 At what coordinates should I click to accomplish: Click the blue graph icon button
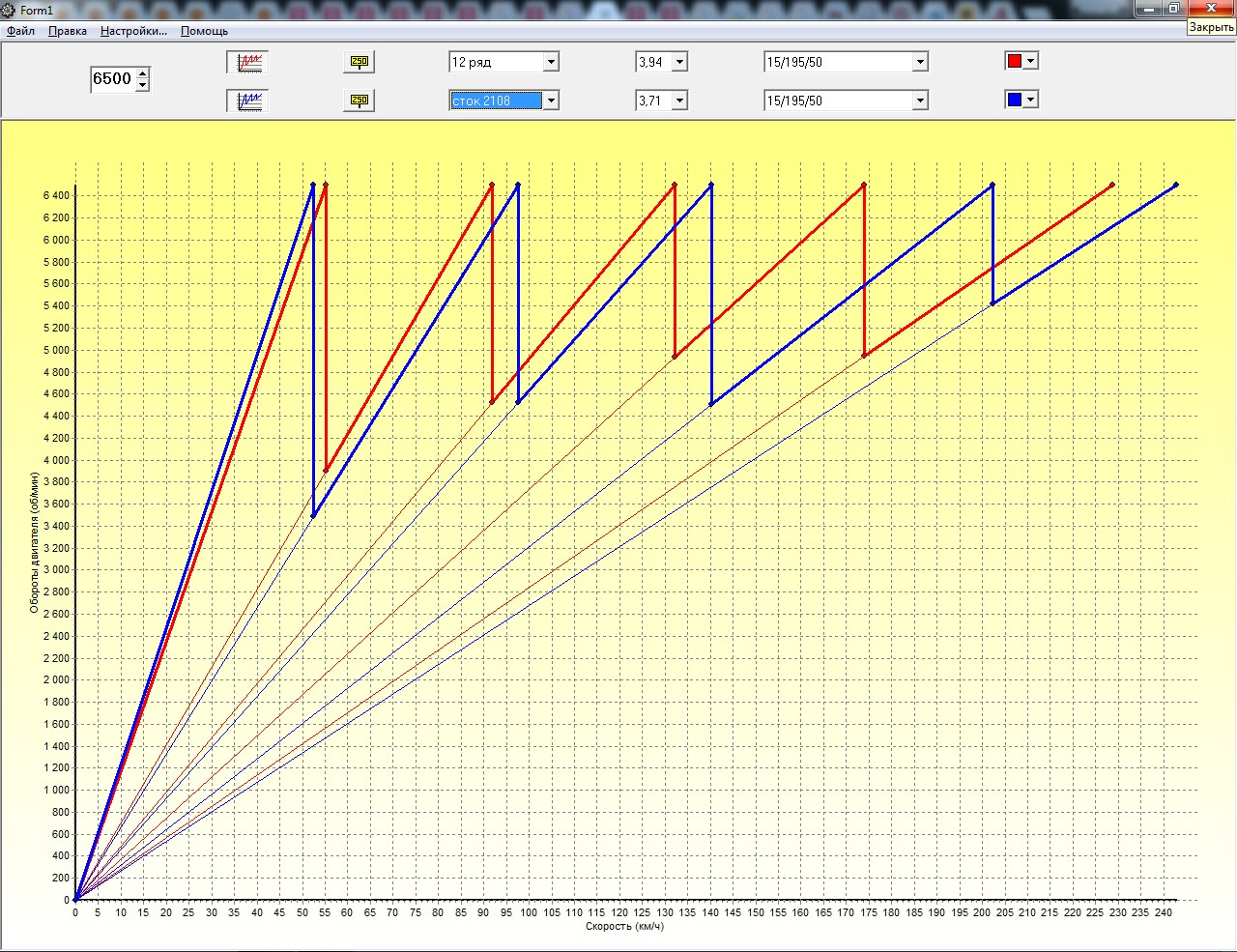click(x=249, y=101)
